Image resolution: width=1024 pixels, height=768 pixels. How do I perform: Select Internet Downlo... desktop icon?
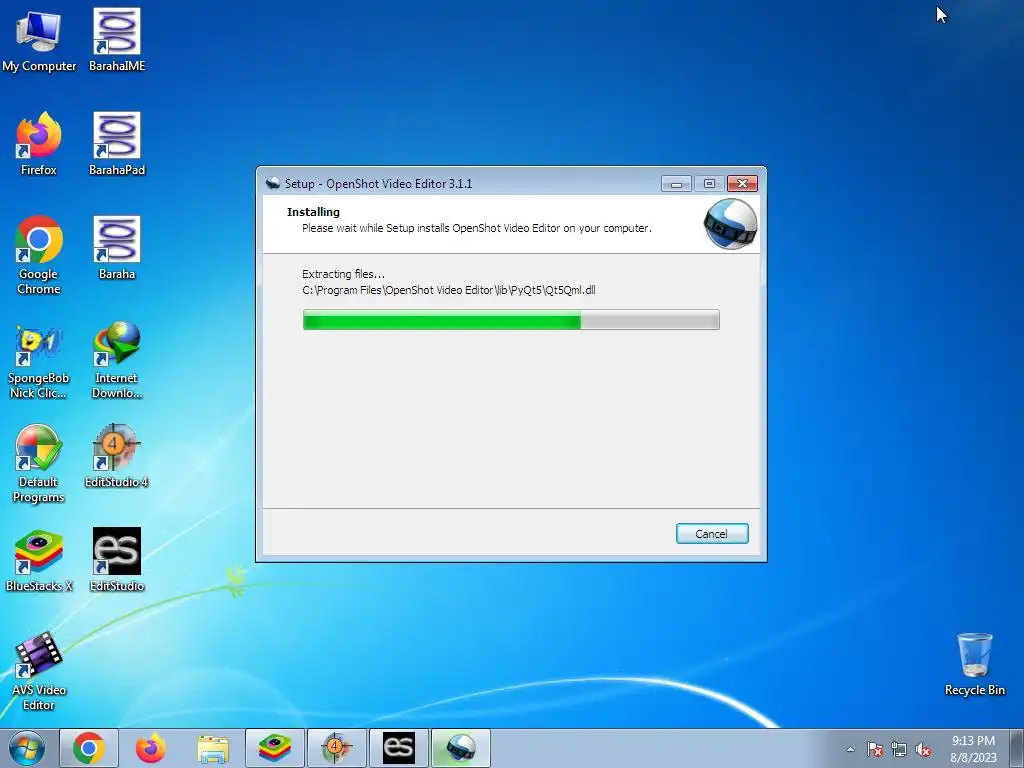117,360
